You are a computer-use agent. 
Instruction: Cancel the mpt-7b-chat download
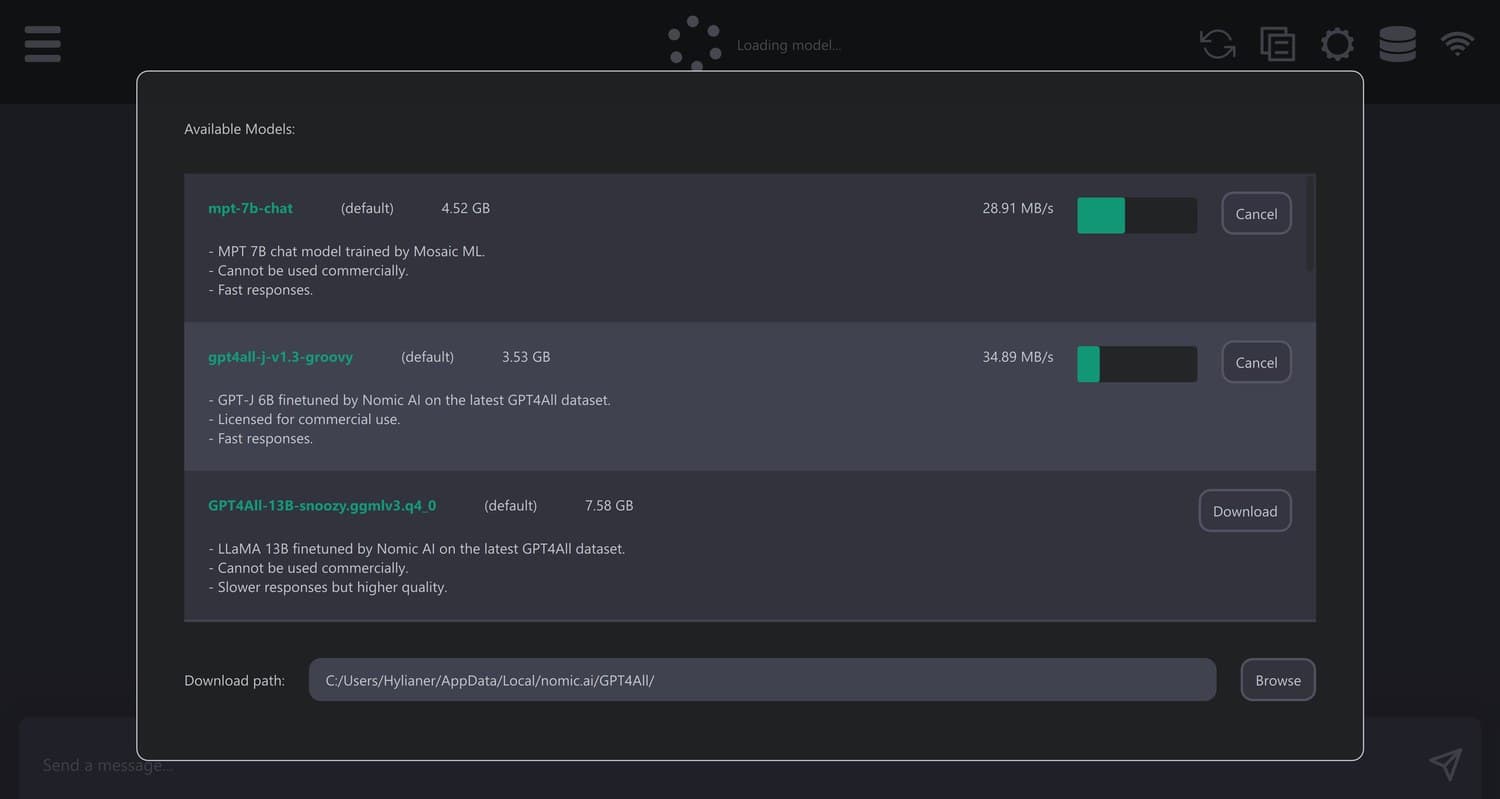pos(1256,214)
